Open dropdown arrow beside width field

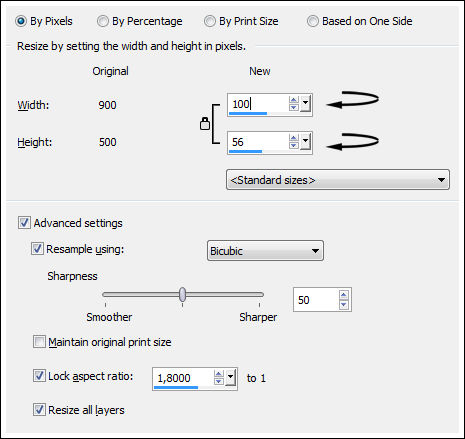click(x=306, y=104)
